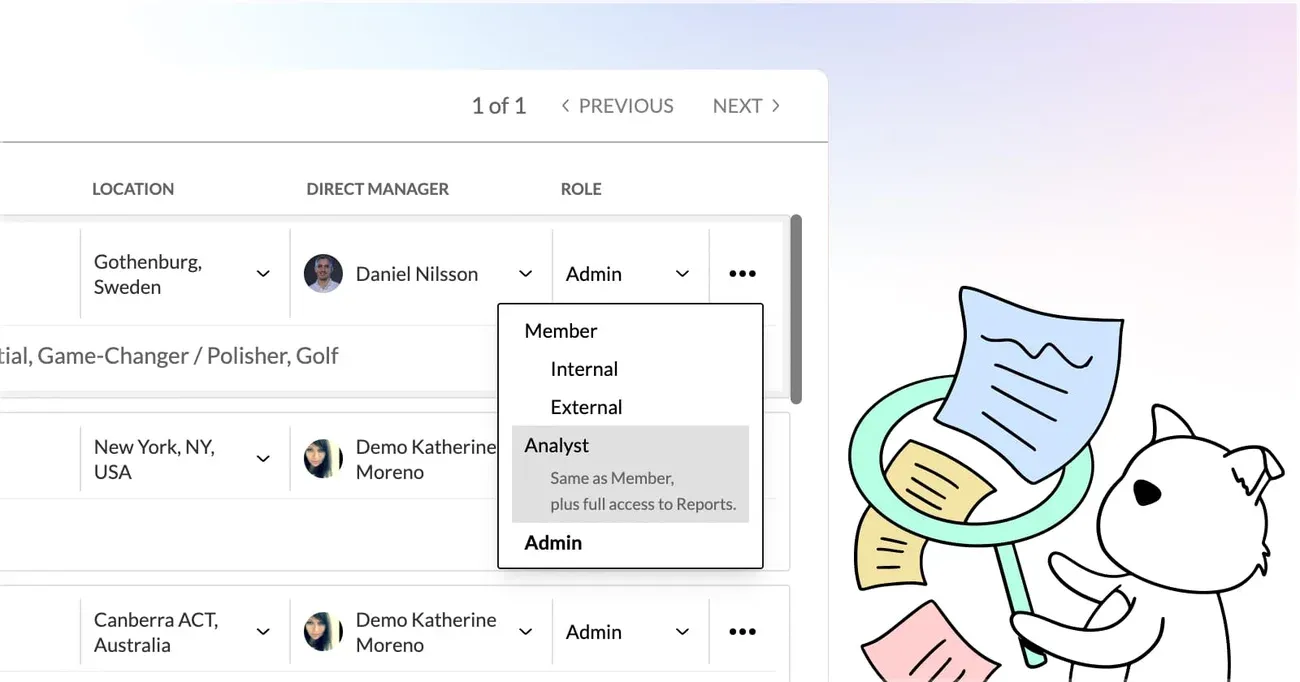Choose Internal member option
Image resolution: width=1300 pixels, height=682 pixels.
pos(584,369)
